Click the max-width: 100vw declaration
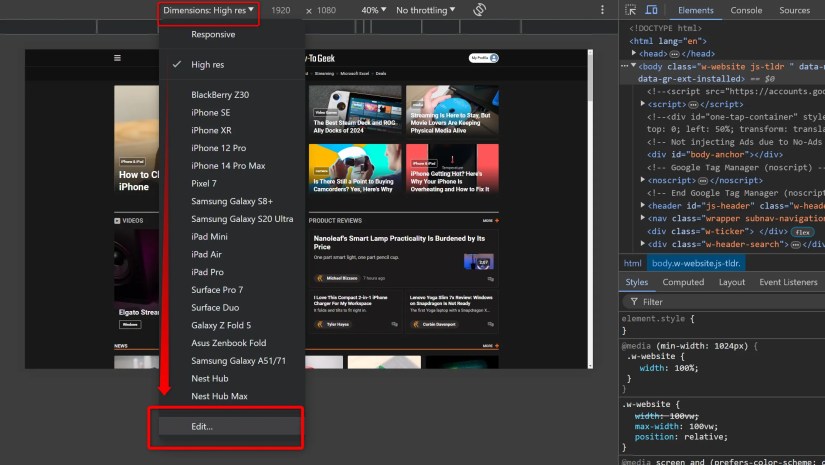 [x=676, y=427]
